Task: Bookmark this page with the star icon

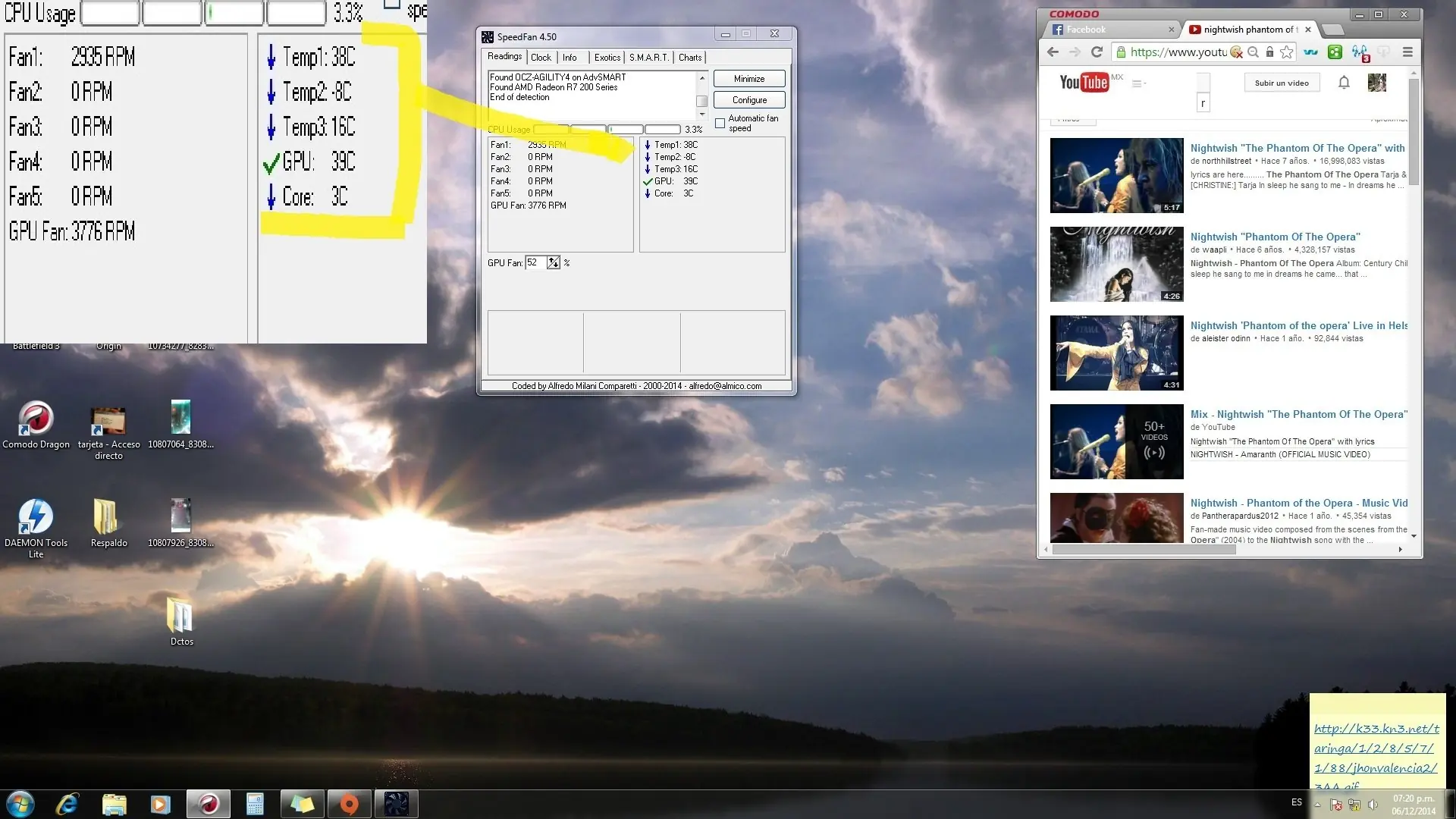Action: click(x=1287, y=52)
